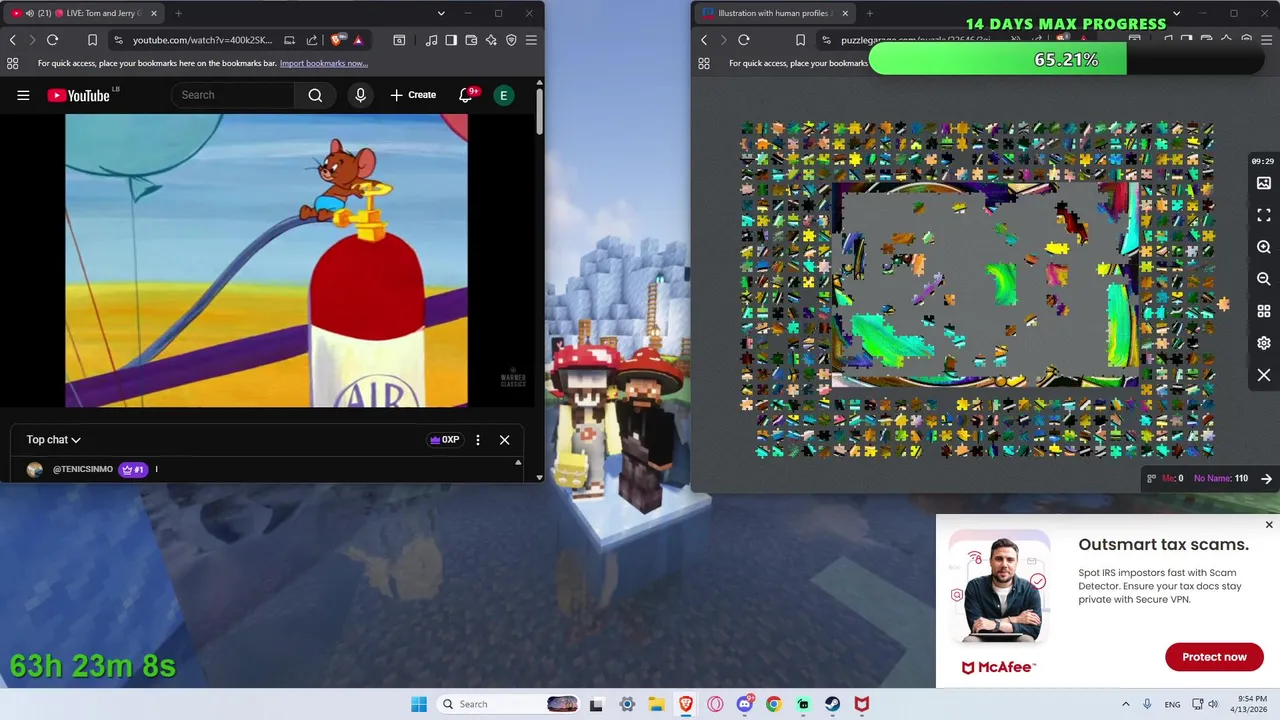The width and height of the screenshot is (1280, 720).
Task: Zoom in on the puzzle
Action: pos(1264,247)
